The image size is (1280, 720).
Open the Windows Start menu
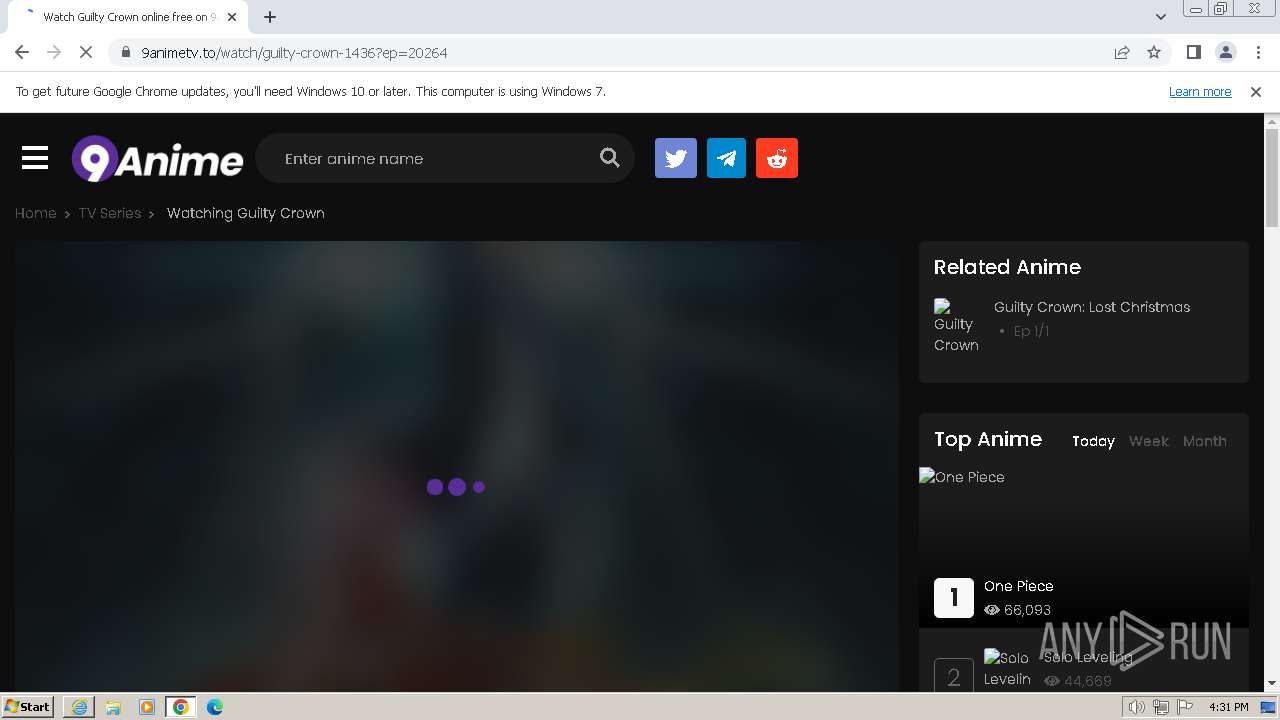tap(28, 707)
